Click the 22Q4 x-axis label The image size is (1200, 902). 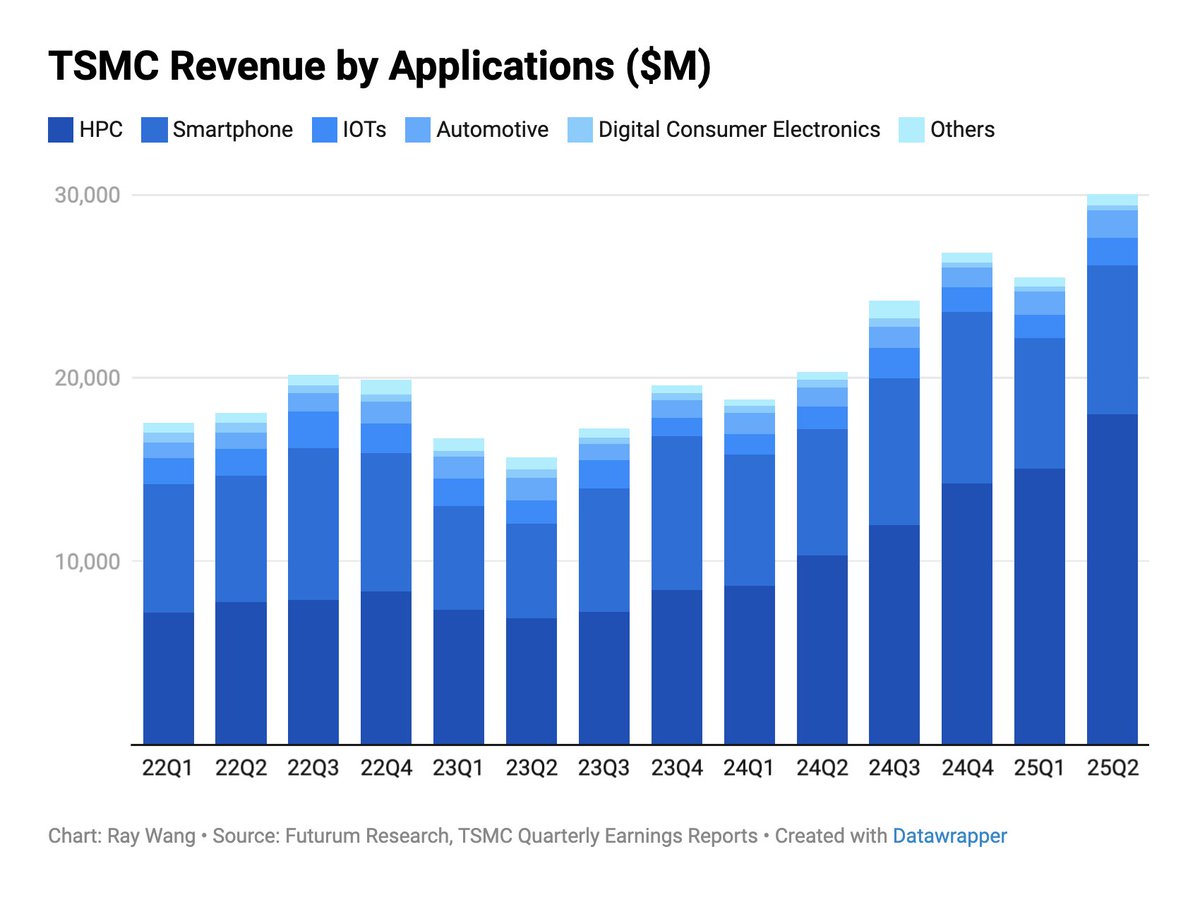tap(386, 768)
